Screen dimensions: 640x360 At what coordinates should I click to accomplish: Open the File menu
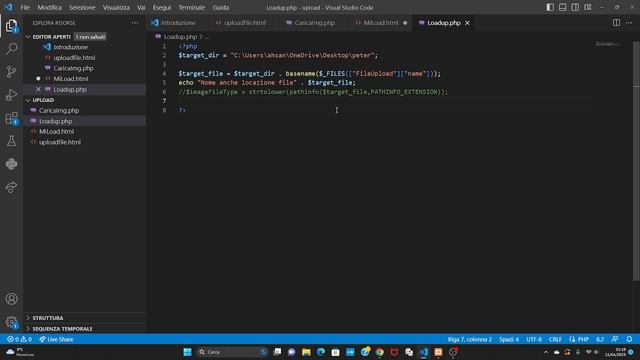point(25,7)
